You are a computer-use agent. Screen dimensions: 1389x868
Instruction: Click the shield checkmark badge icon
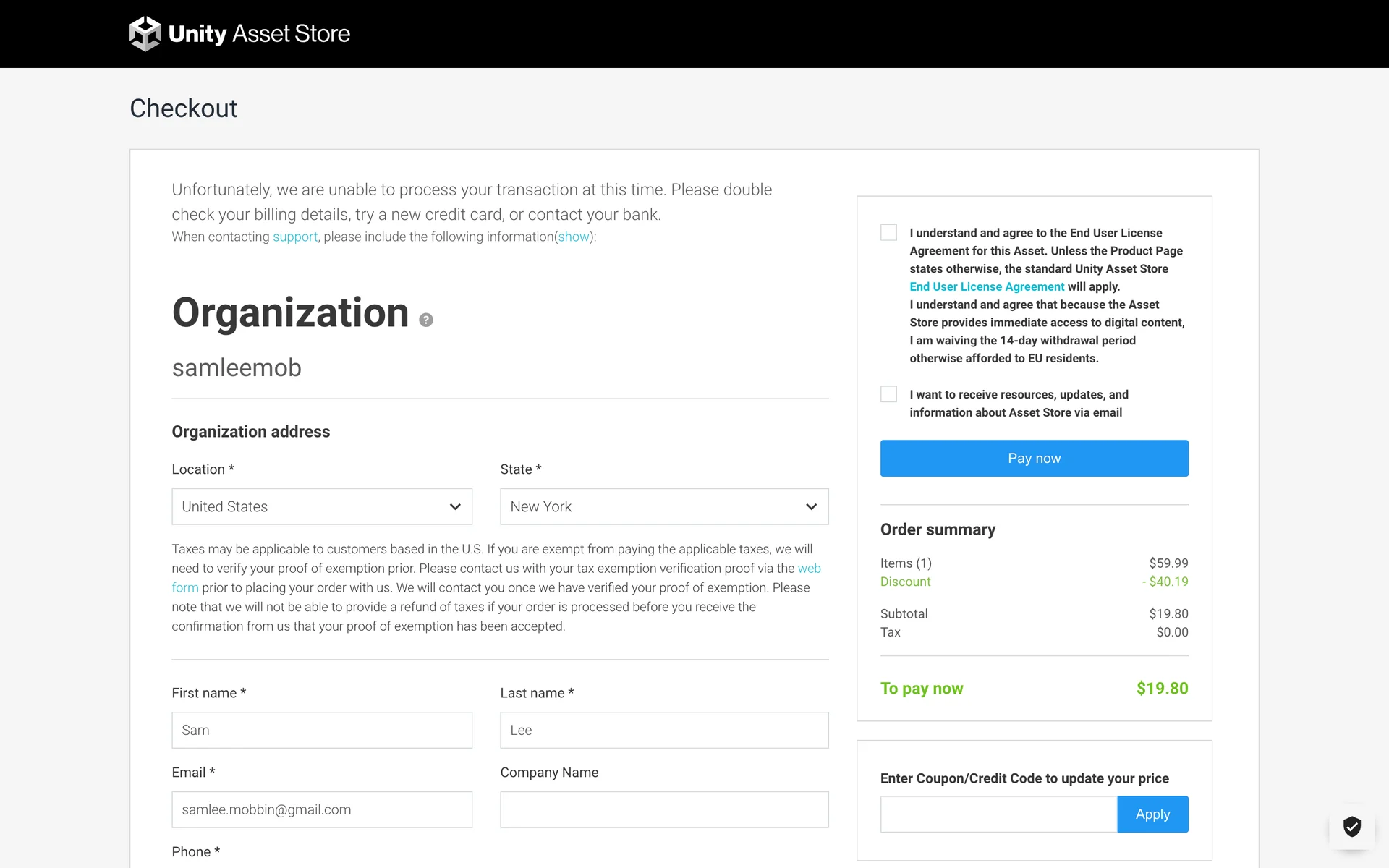pos(1351,826)
